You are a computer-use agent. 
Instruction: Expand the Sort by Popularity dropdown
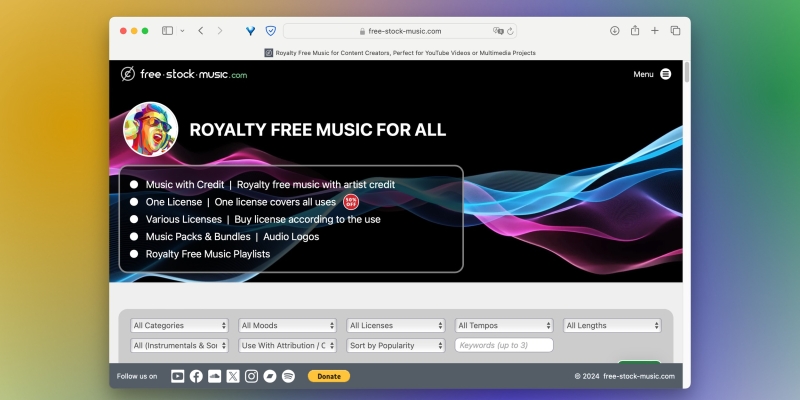click(396, 345)
